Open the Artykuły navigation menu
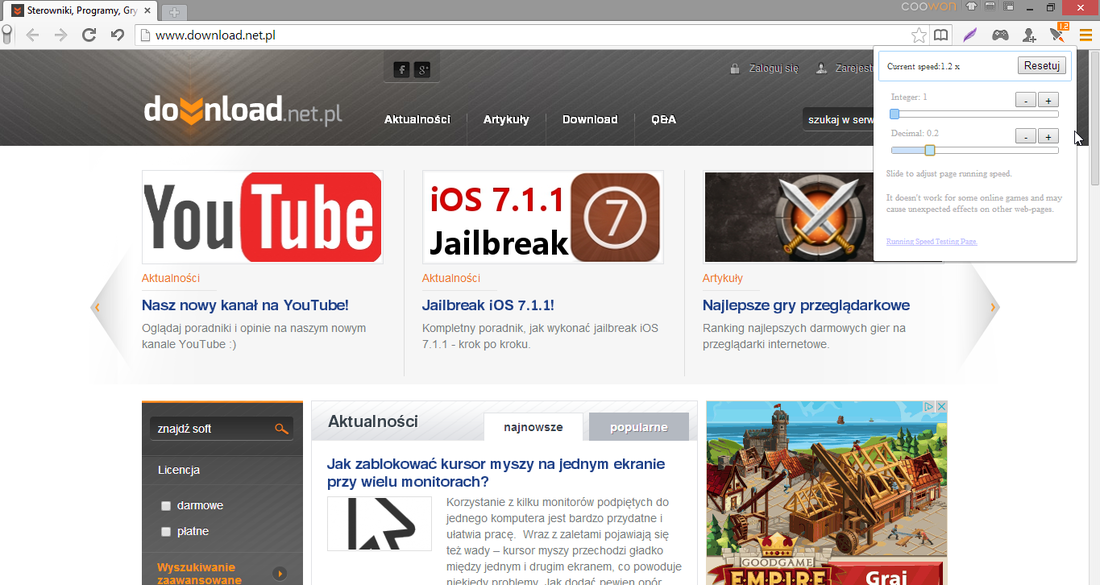This screenshot has height=585, width=1100. pyautogui.click(x=506, y=119)
